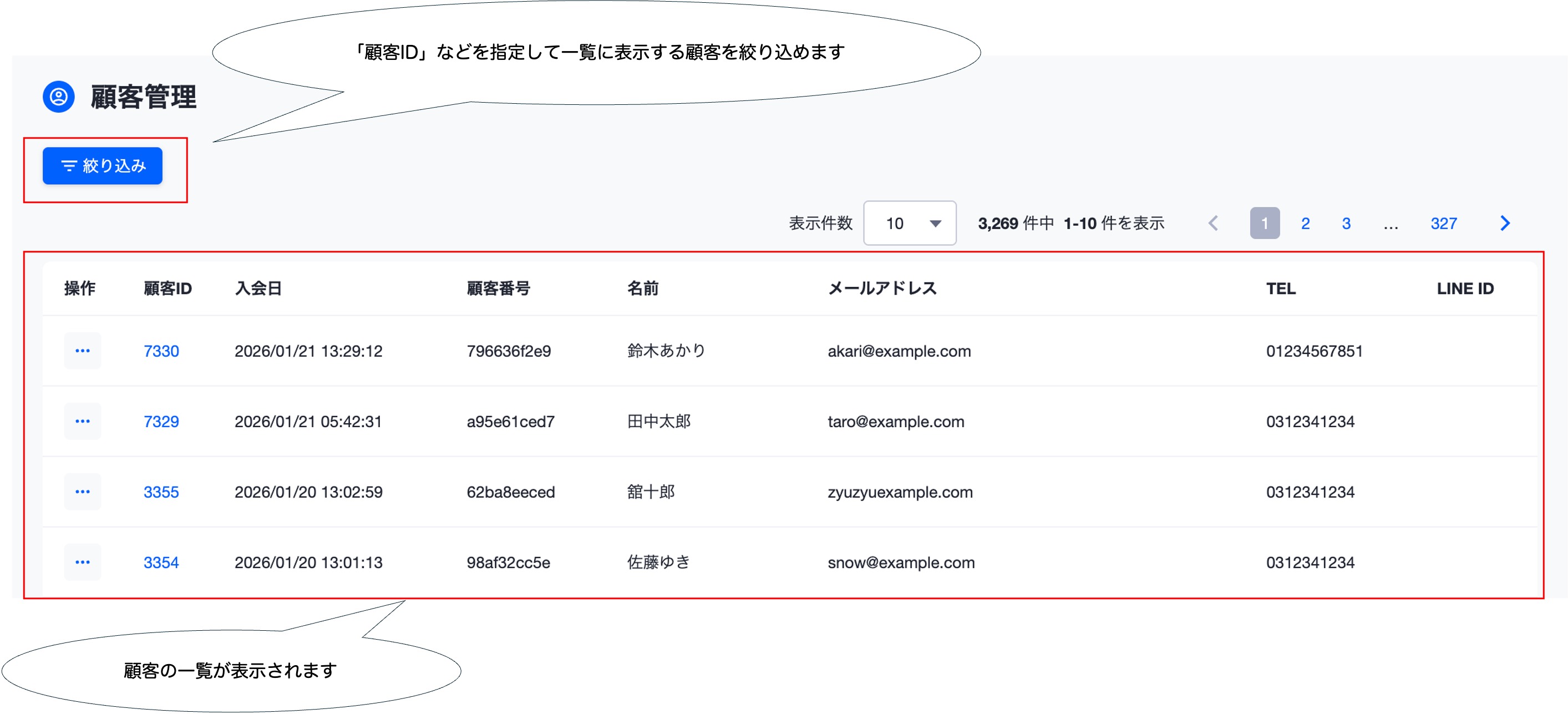This screenshot has width=1568, height=714.
Task: Click join date 2026/01/20 13:01:13
Action: [x=308, y=563]
